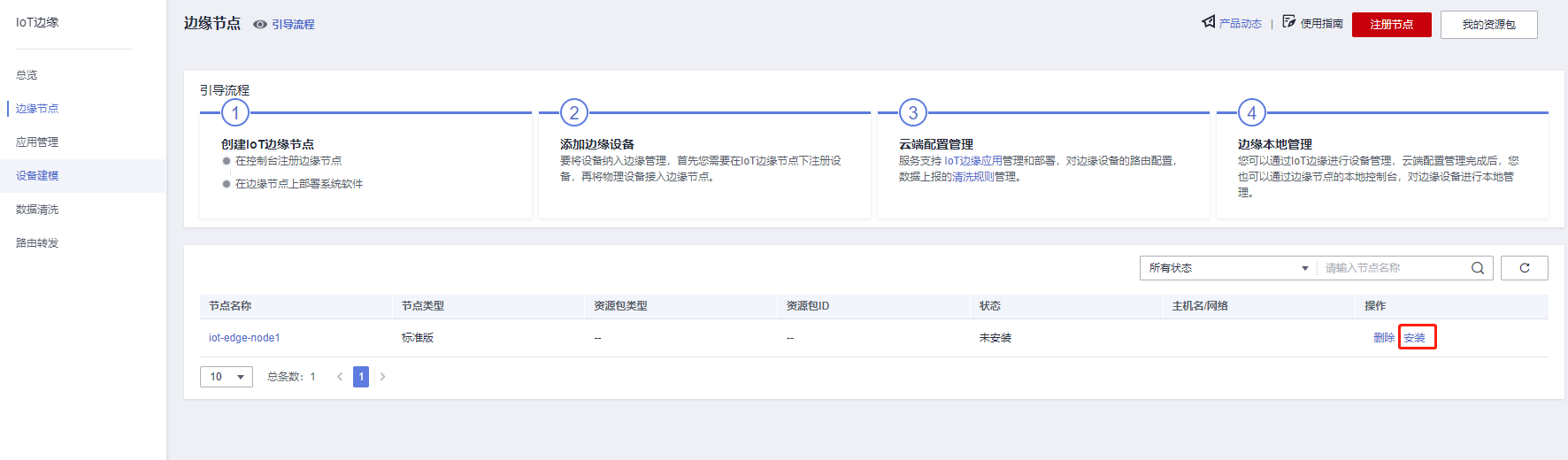Go to next page arrow
Screen dimensions: 1568x460
tap(382, 377)
